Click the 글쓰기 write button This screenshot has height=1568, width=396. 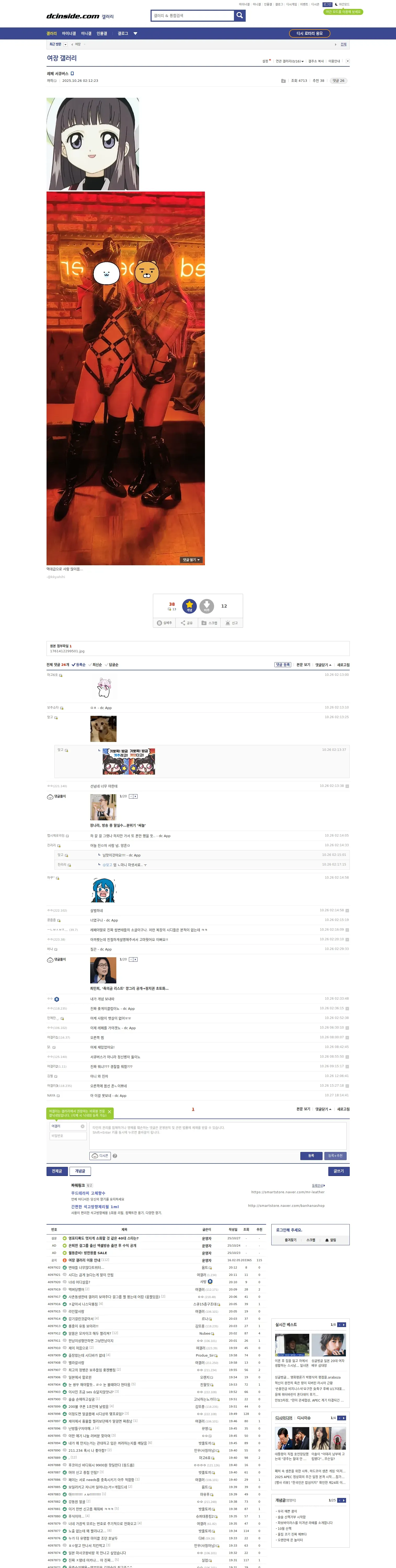[x=339, y=1171]
